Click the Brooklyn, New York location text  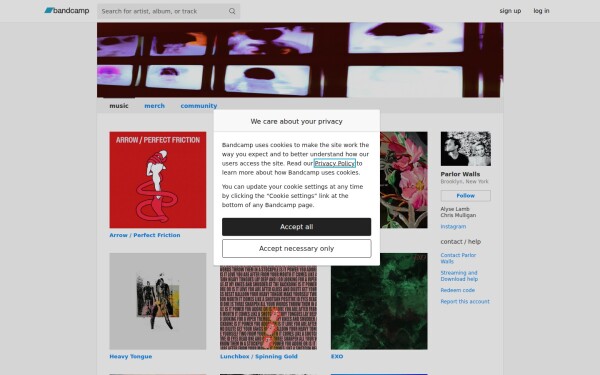464,181
